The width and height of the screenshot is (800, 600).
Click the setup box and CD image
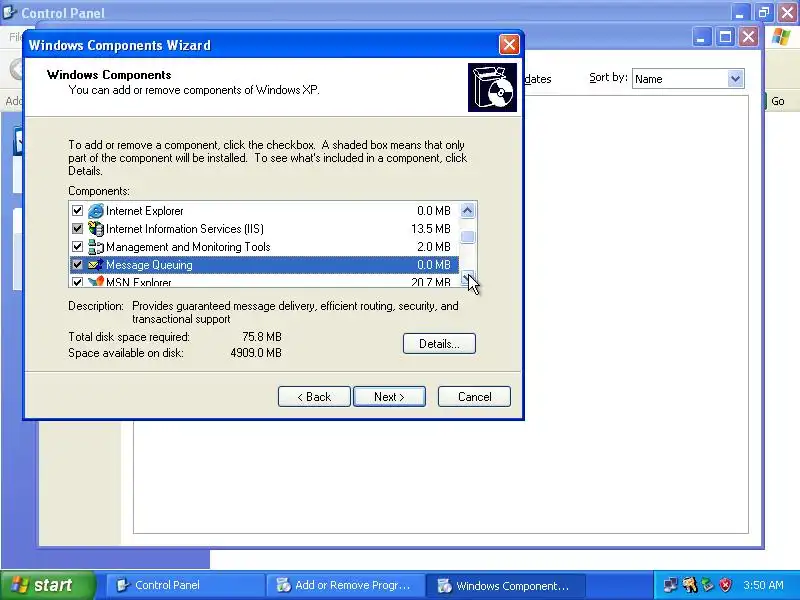point(492,87)
